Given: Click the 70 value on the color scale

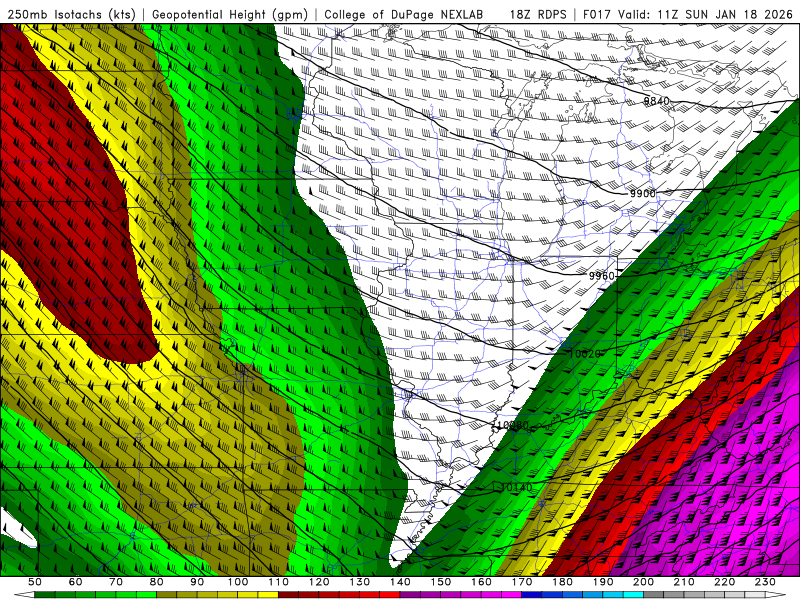Looking at the screenshot, I should coord(116,582).
